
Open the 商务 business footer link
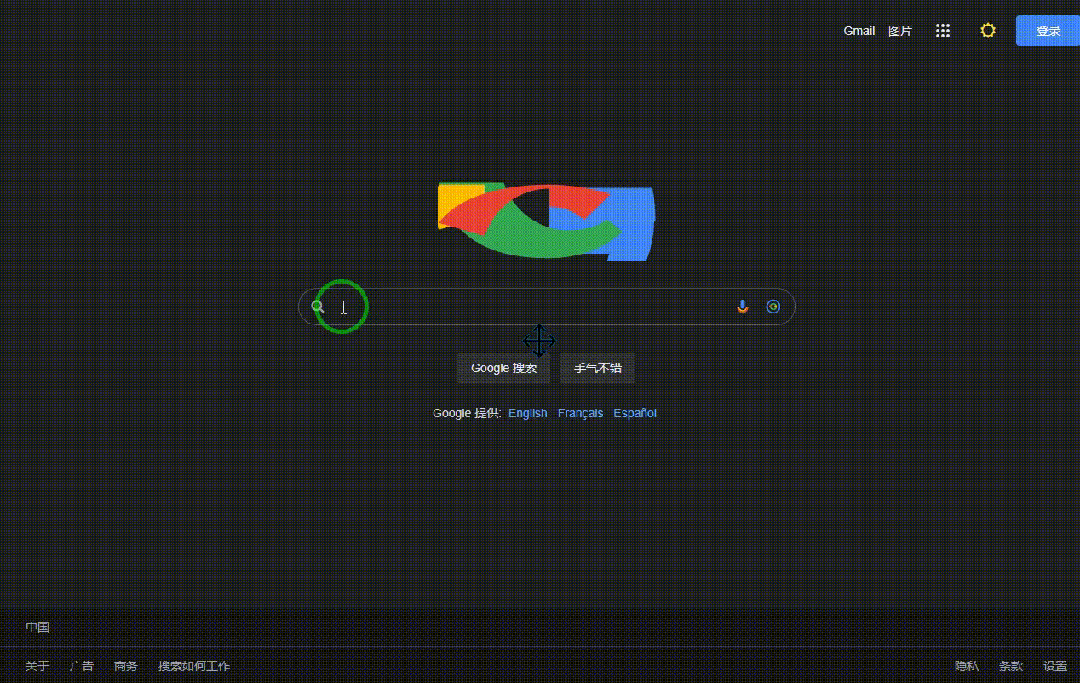(x=125, y=666)
